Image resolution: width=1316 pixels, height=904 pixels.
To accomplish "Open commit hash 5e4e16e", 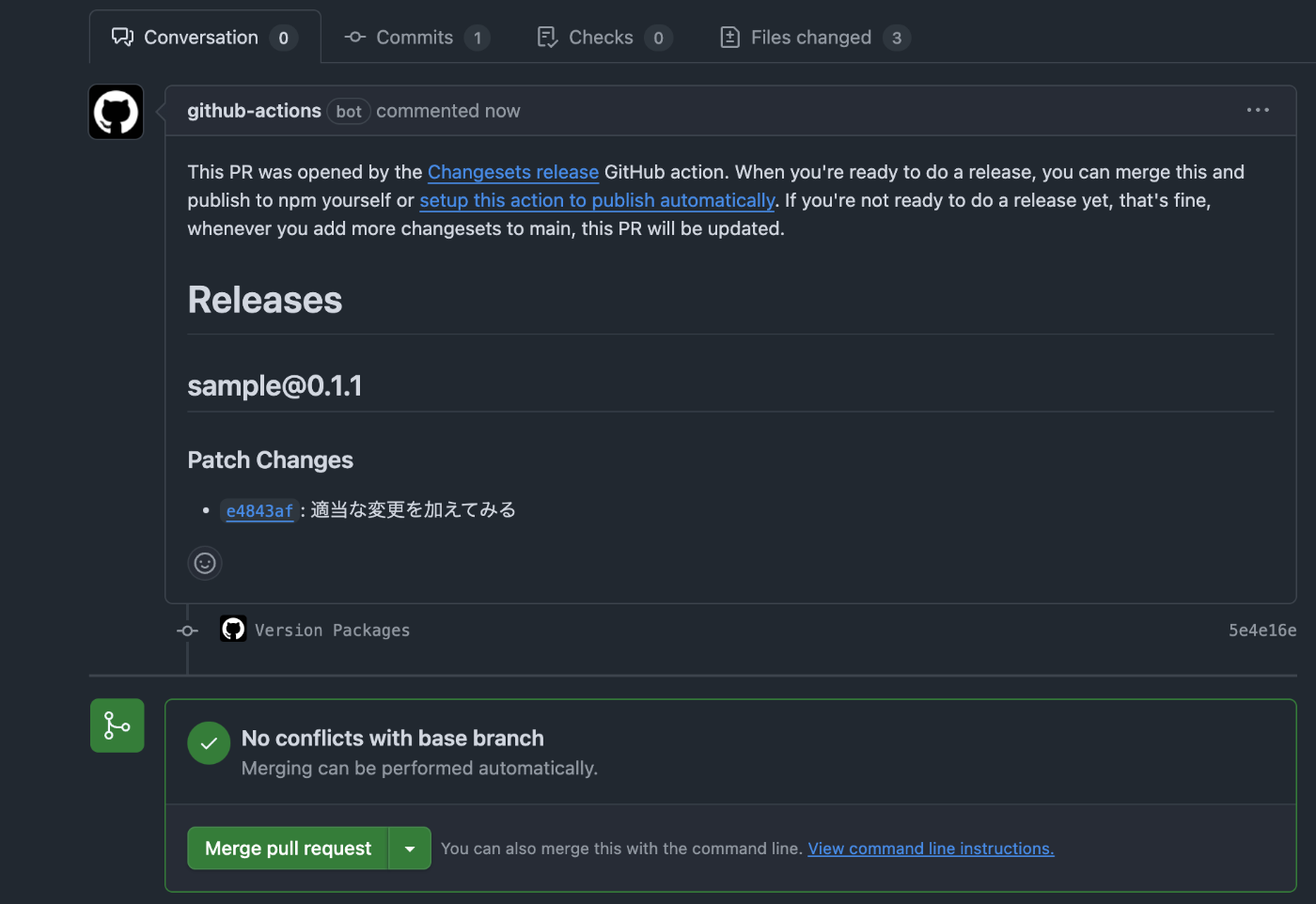I will coord(1262,631).
